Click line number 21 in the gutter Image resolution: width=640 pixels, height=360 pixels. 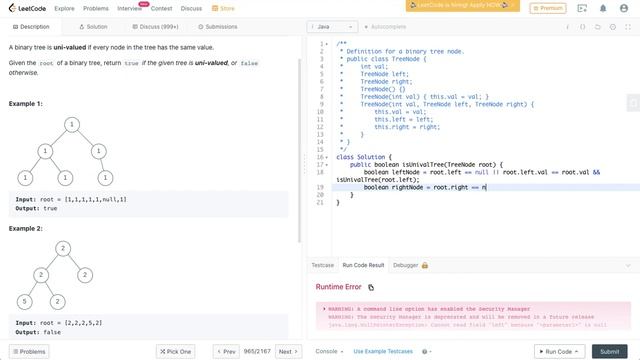point(320,202)
